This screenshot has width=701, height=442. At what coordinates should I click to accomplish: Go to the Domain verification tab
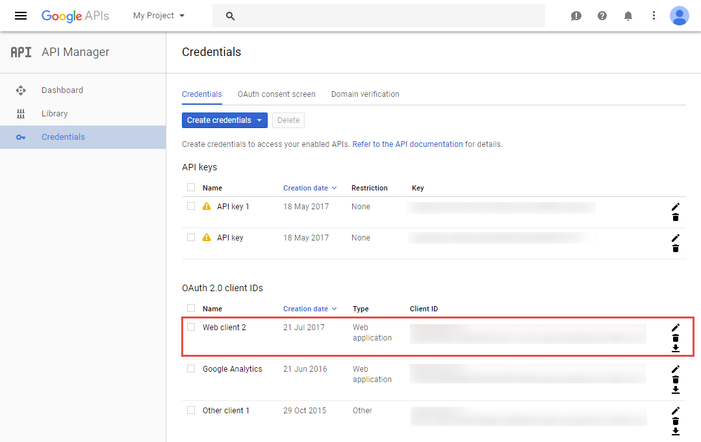tap(365, 94)
